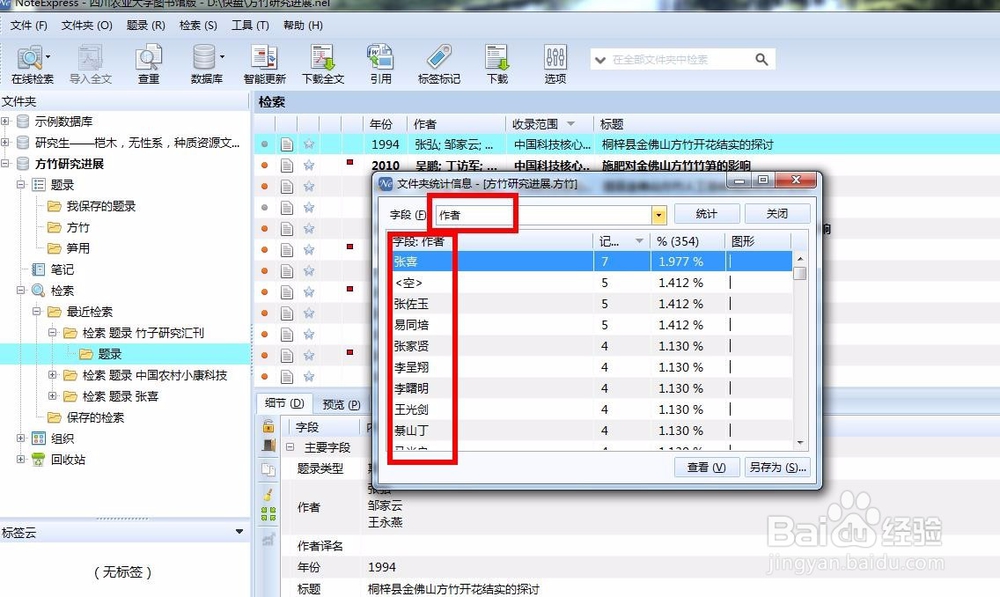The width and height of the screenshot is (1000, 597).
Task: Click the 查看 (V) button
Action: (706, 468)
